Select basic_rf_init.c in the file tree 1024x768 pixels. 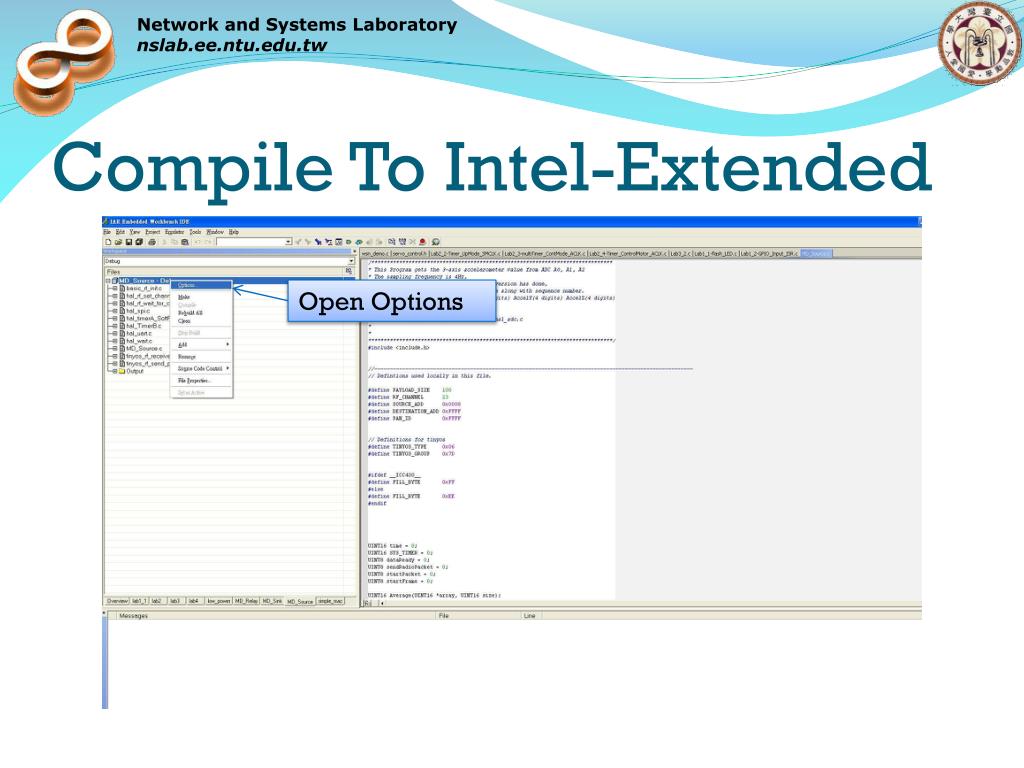click(x=143, y=288)
